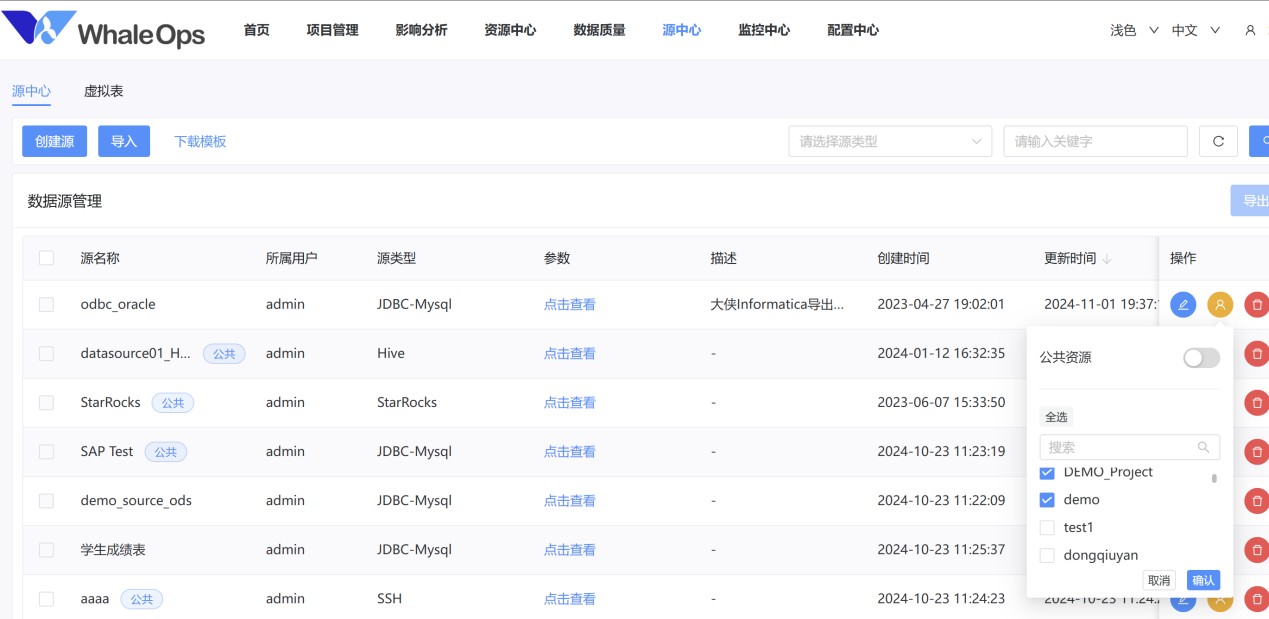
Task: Click creation time 2023-06-07 15:33:50
Action: click(941, 402)
